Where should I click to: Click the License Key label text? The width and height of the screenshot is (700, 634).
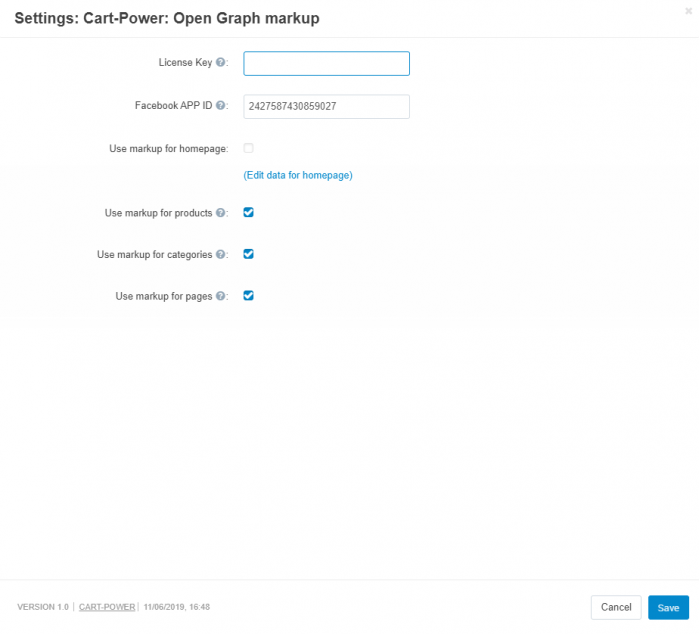tap(185, 63)
